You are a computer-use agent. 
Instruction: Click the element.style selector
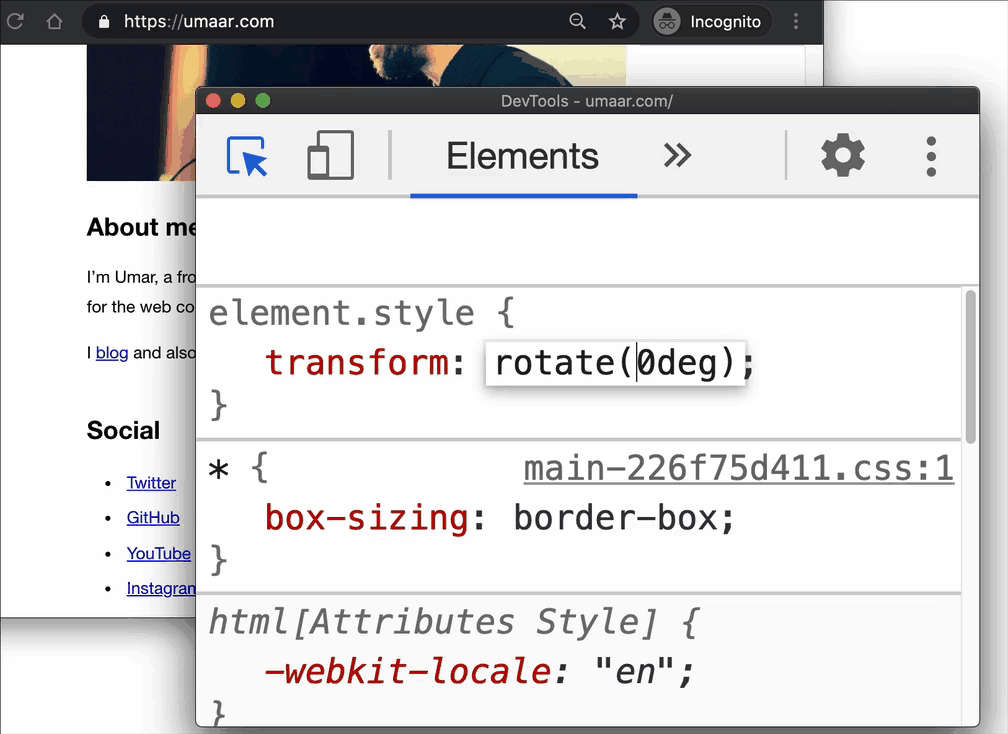coord(341,313)
